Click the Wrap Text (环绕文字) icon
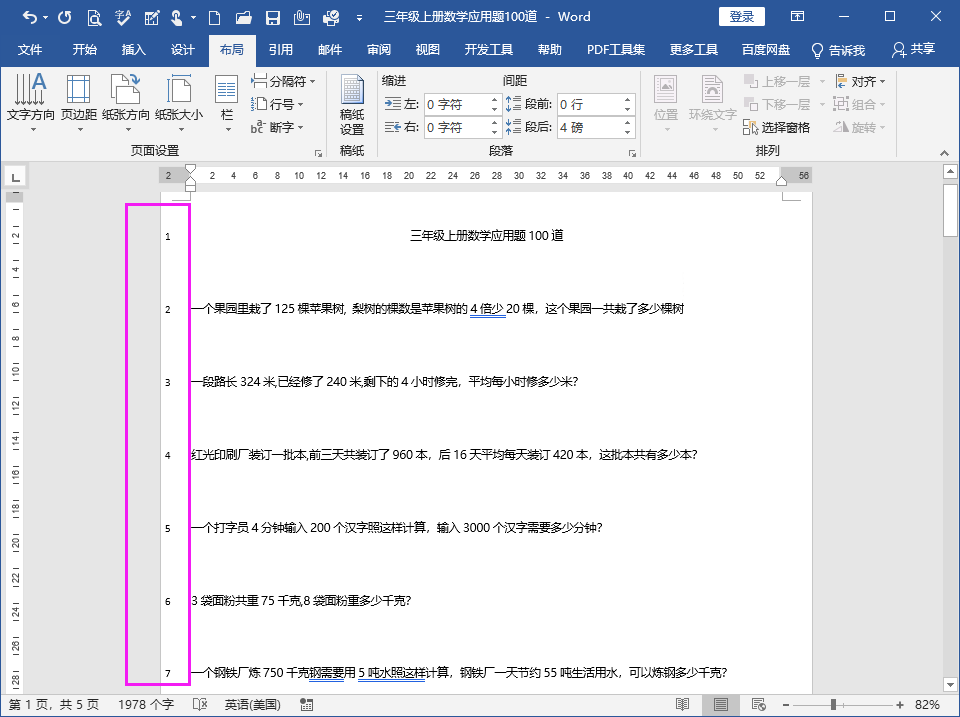The width and height of the screenshot is (960, 717). pos(712,103)
